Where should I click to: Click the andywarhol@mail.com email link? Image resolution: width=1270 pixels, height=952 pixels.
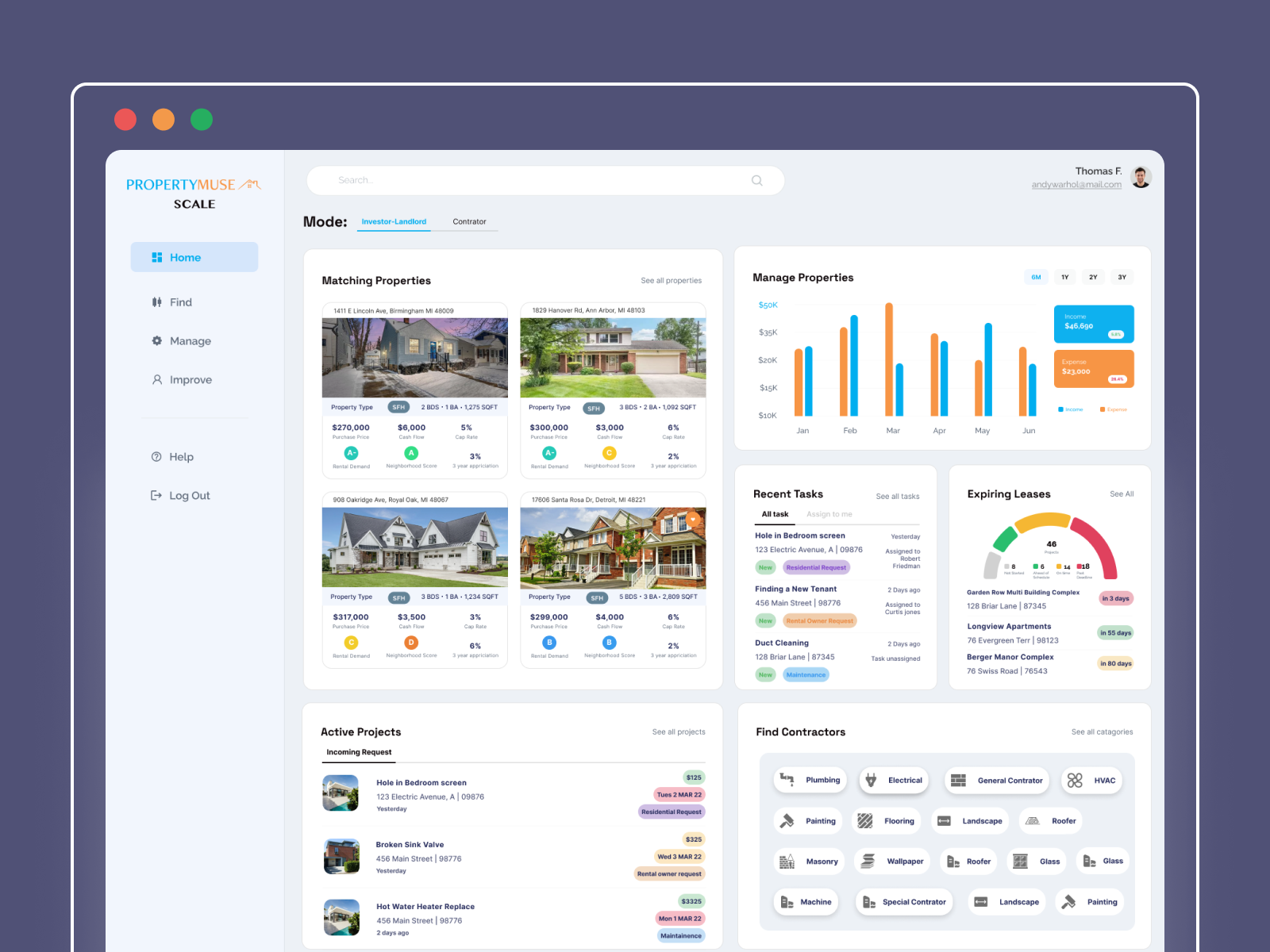pyautogui.click(x=1076, y=185)
